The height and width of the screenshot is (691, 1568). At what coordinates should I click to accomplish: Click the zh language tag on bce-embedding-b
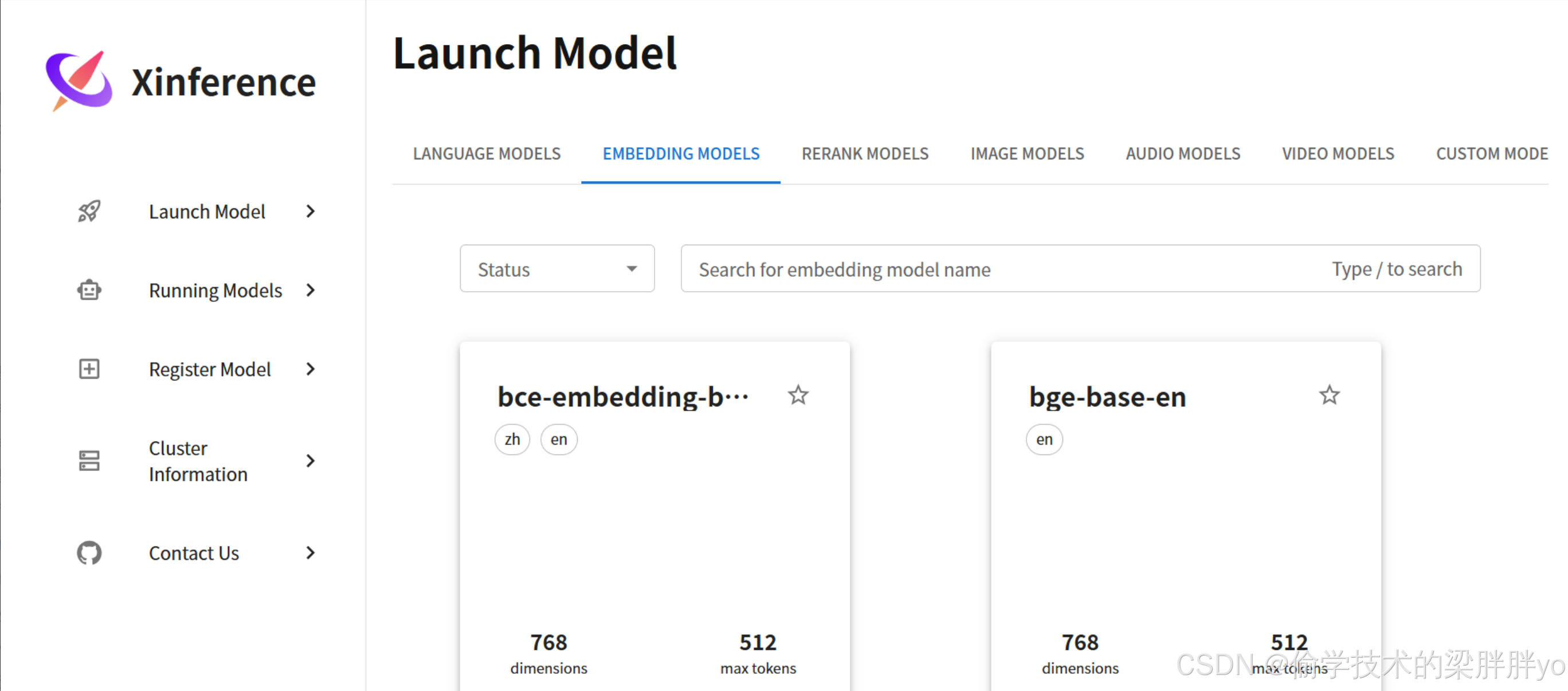tap(512, 439)
